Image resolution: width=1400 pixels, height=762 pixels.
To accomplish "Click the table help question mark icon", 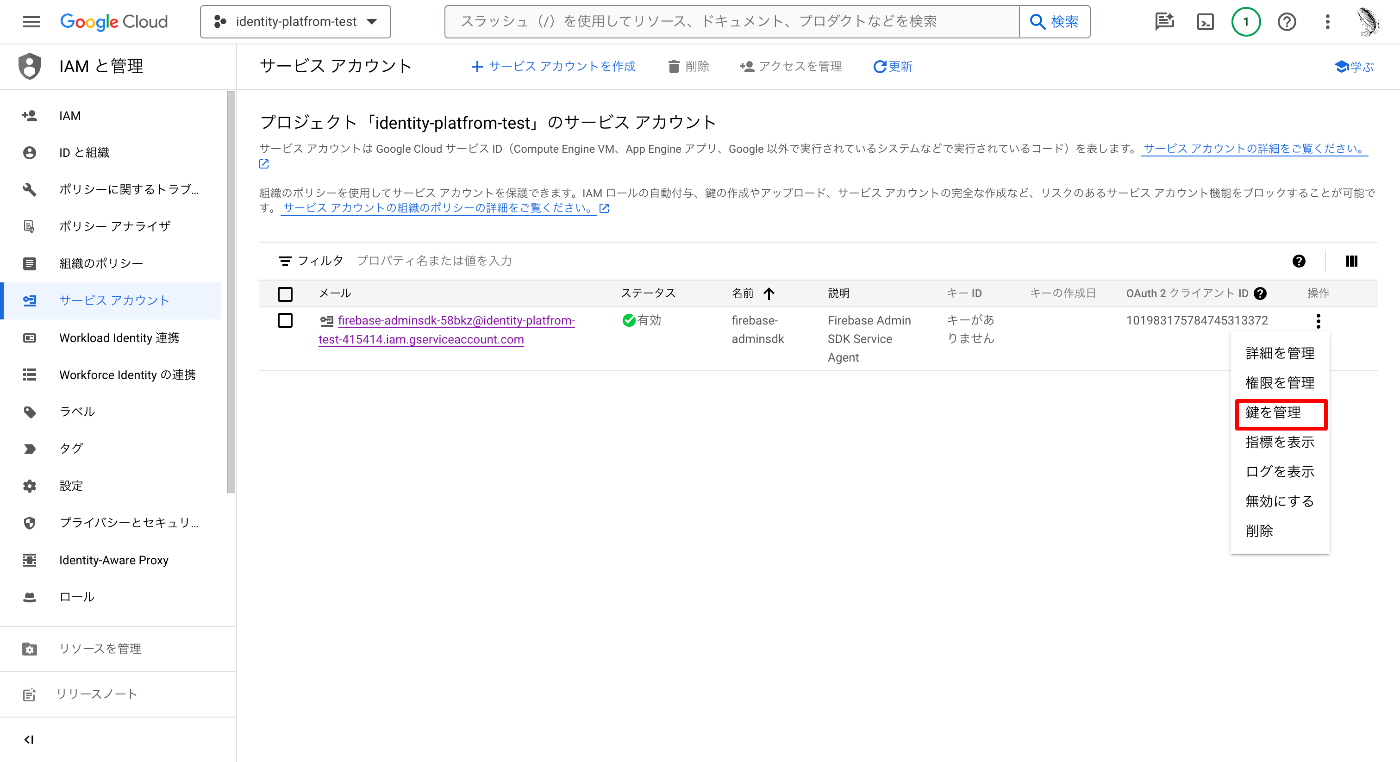I will [x=1299, y=261].
